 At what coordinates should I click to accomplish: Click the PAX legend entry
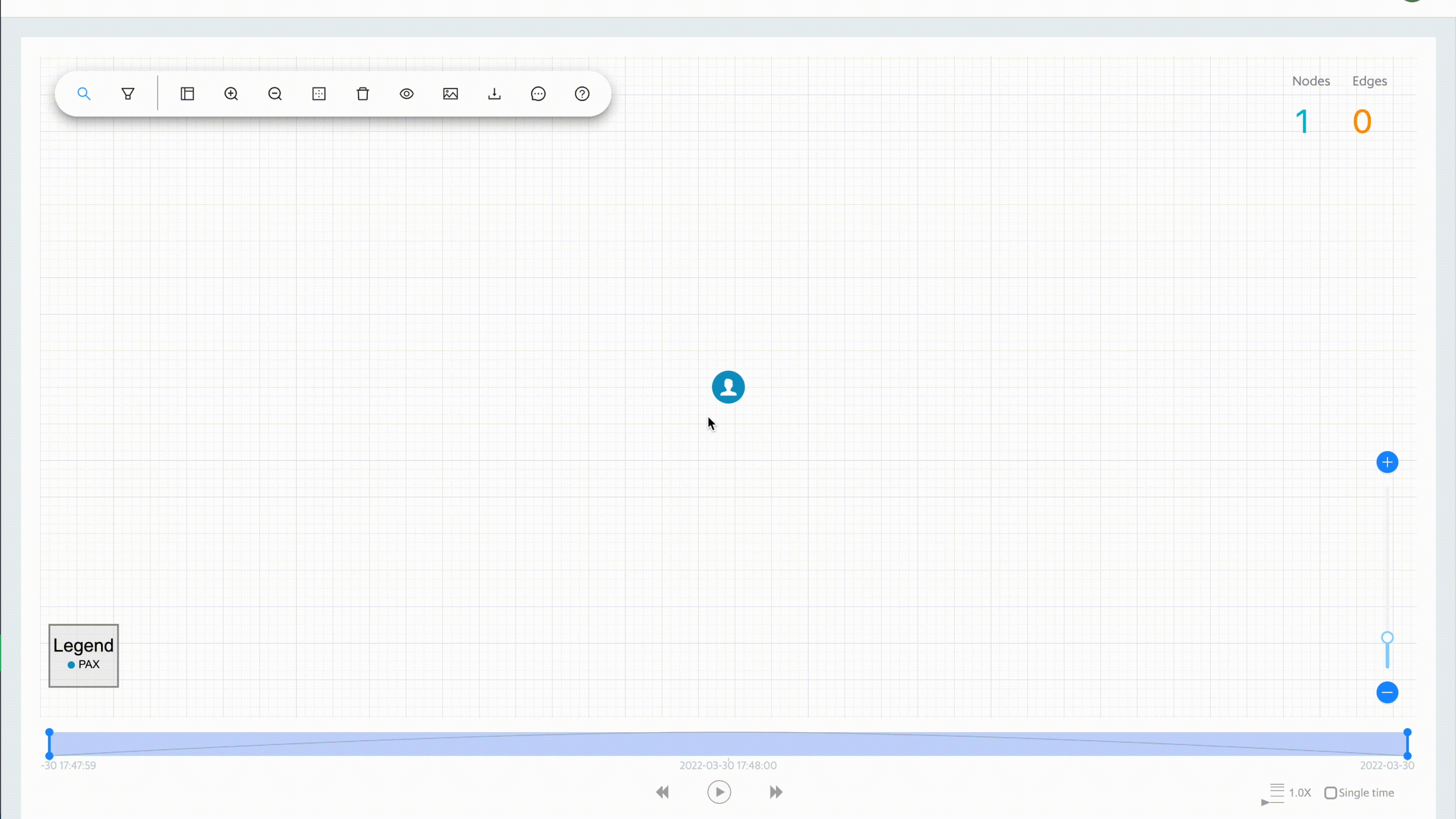pos(84,665)
